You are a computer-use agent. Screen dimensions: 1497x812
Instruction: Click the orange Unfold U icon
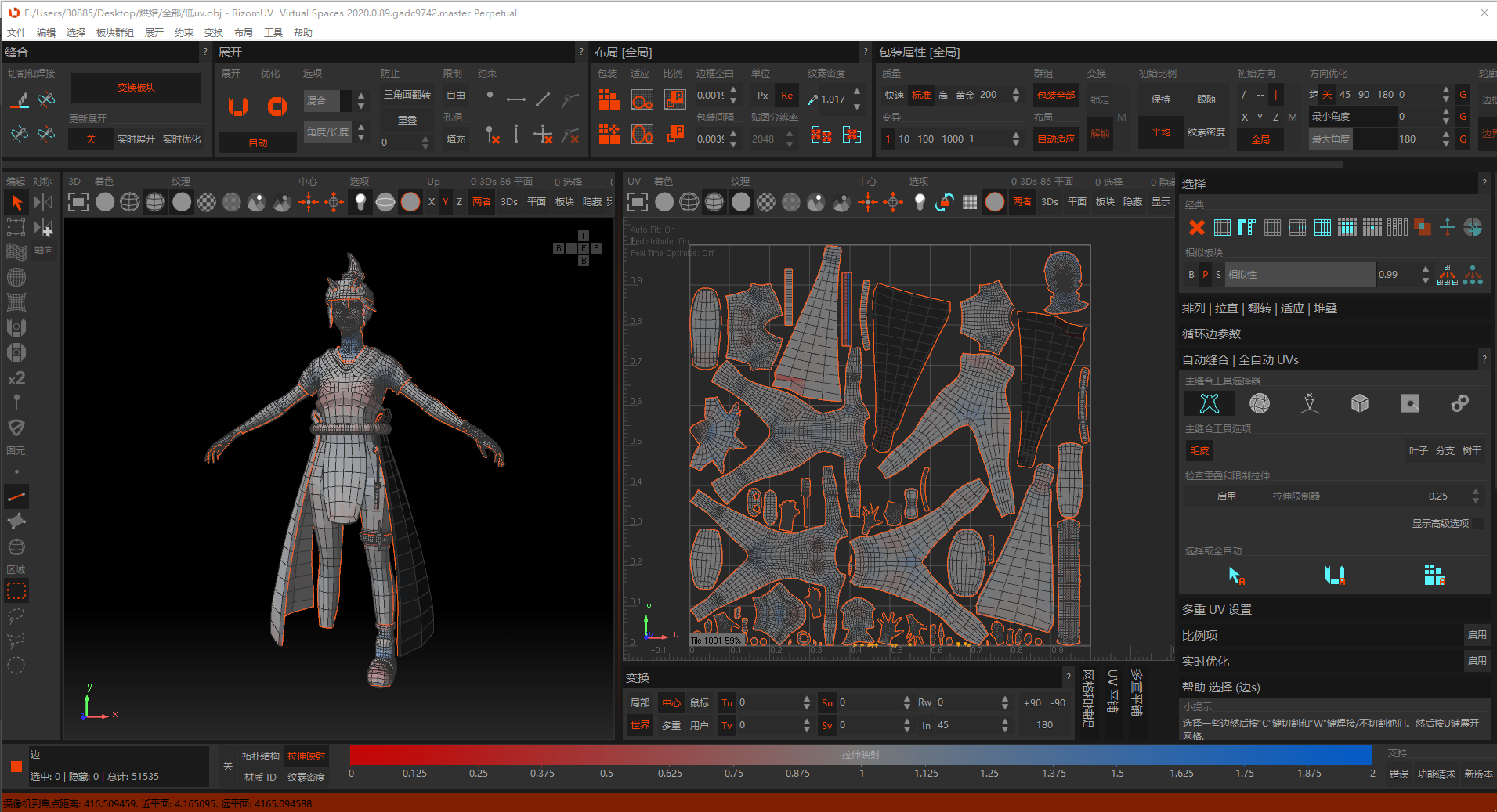[x=238, y=106]
